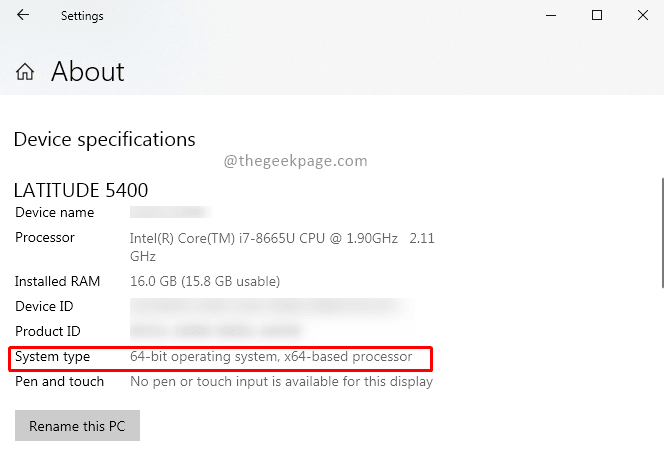Click the Pen and touch label
Image resolution: width=664 pixels, height=456 pixels.
(x=59, y=382)
